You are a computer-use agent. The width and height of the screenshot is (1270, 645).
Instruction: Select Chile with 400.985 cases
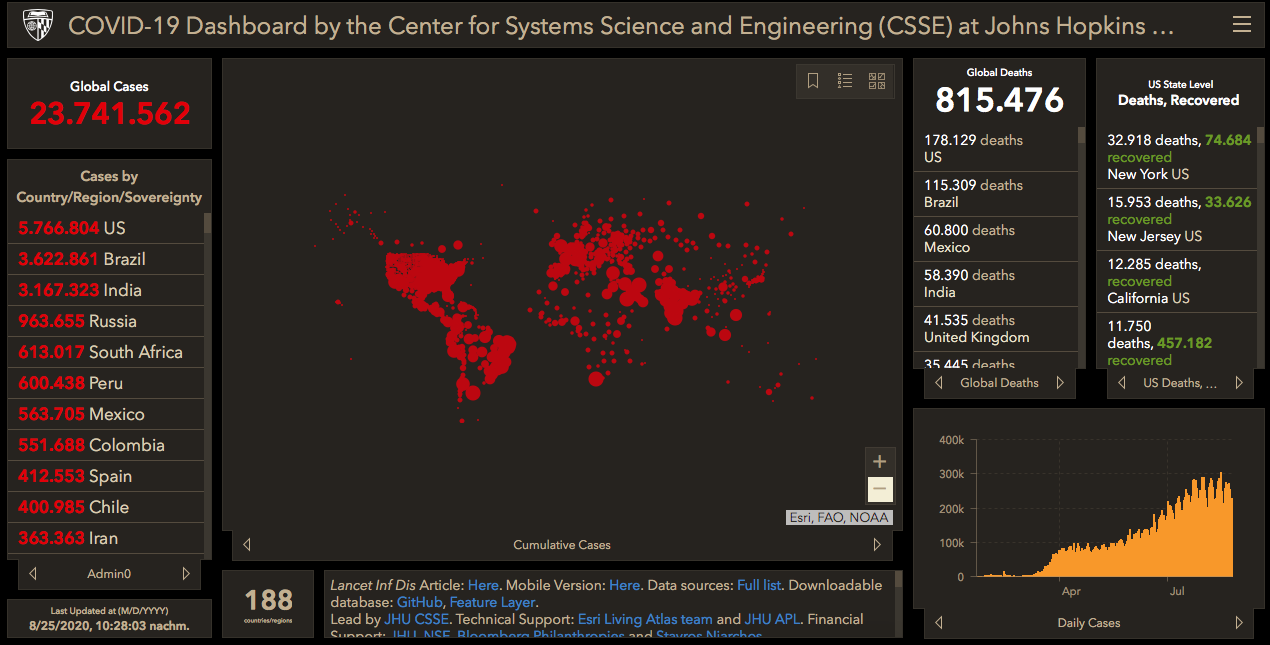(x=106, y=507)
